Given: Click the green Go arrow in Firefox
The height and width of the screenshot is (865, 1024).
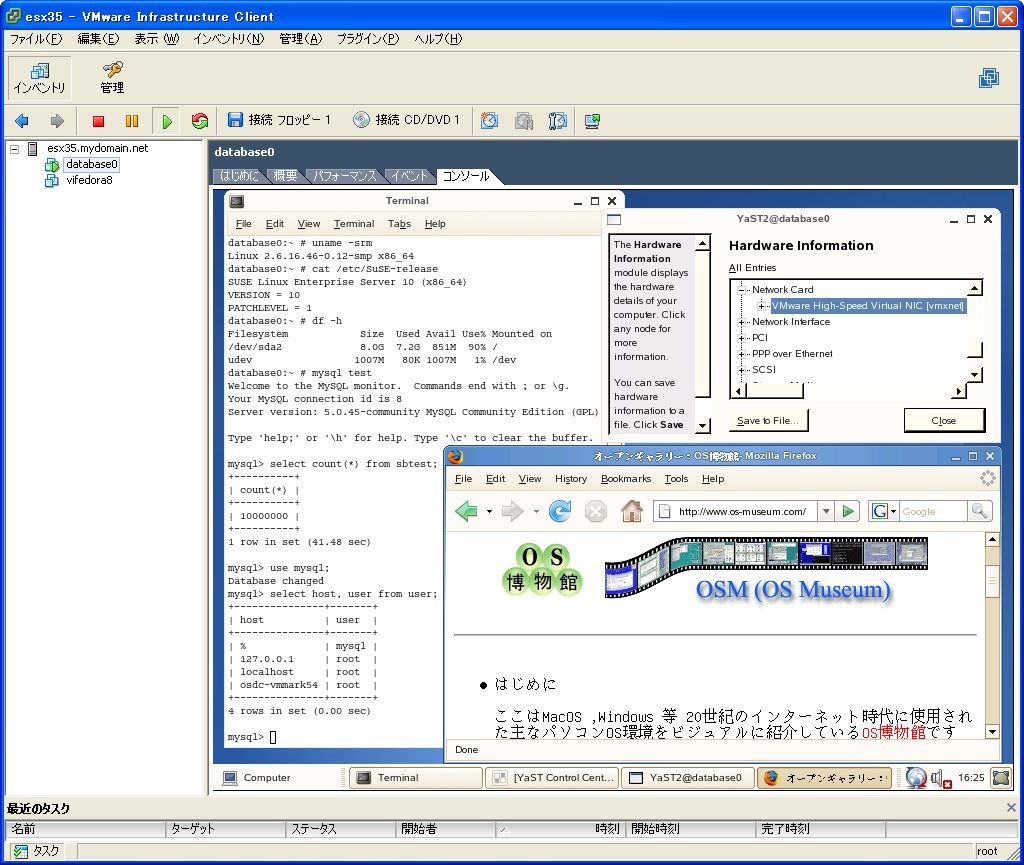Looking at the screenshot, I should pos(848,511).
